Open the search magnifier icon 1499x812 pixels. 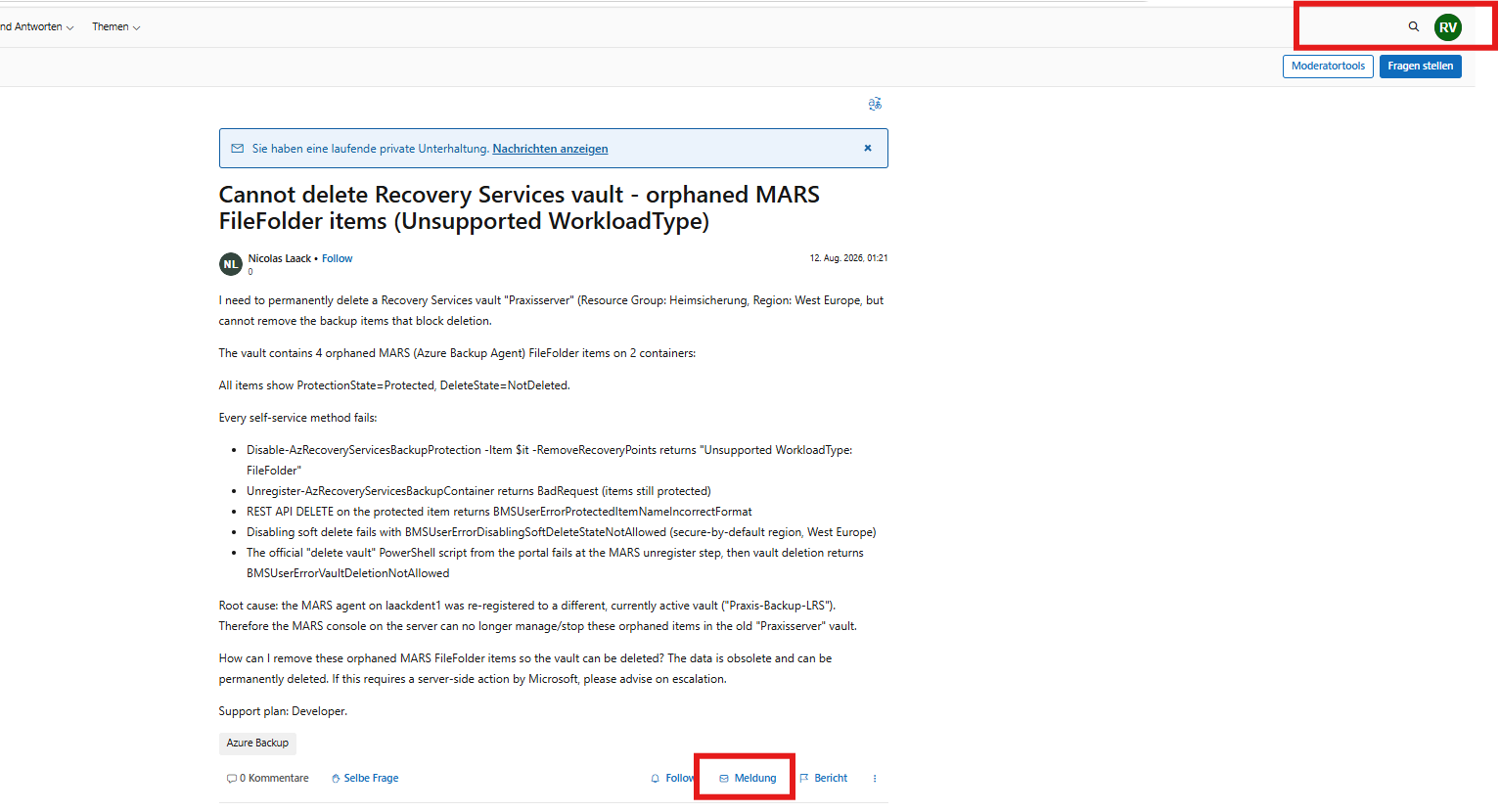[x=1413, y=26]
